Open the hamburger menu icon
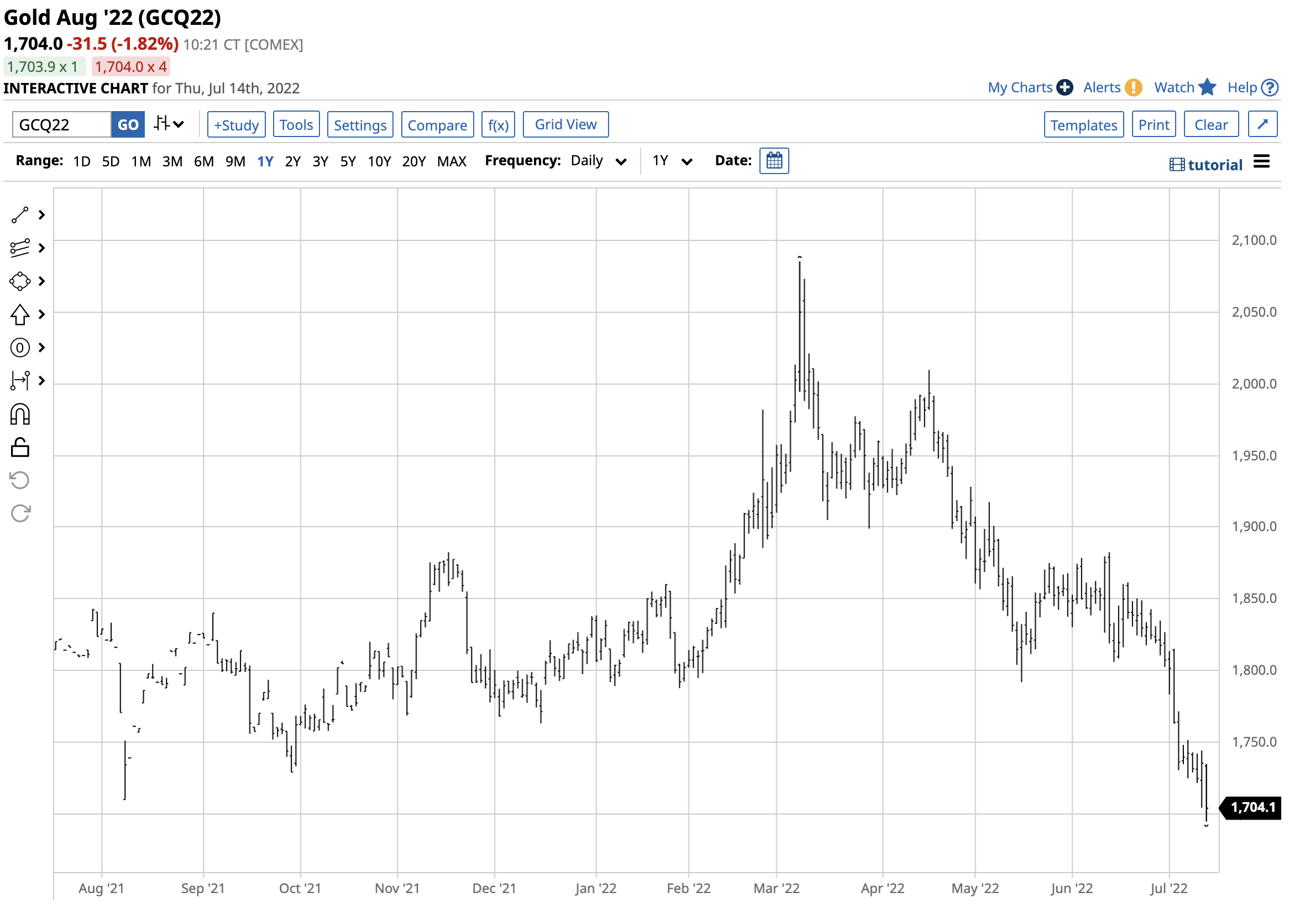This screenshot has width=1300, height=924. pos(1261,162)
